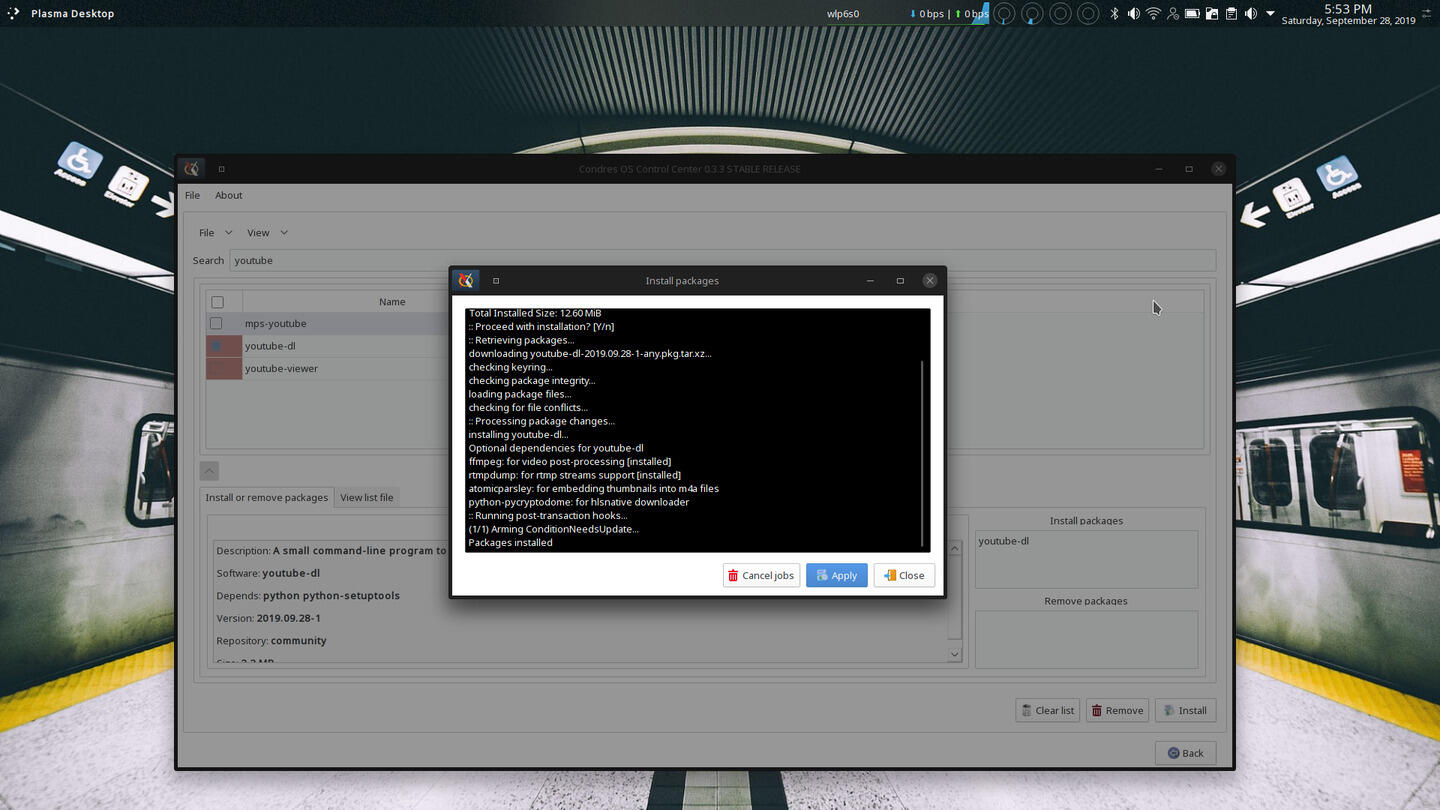Click pin square in Install packages title bar

496,281
